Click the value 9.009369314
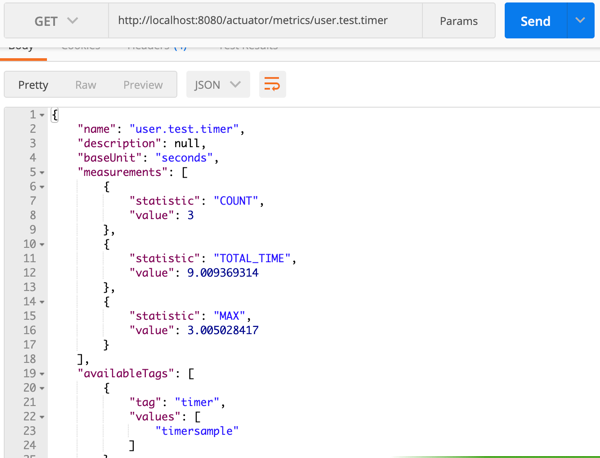This screenshot has height=458, width=600. (x=223, y=273)
